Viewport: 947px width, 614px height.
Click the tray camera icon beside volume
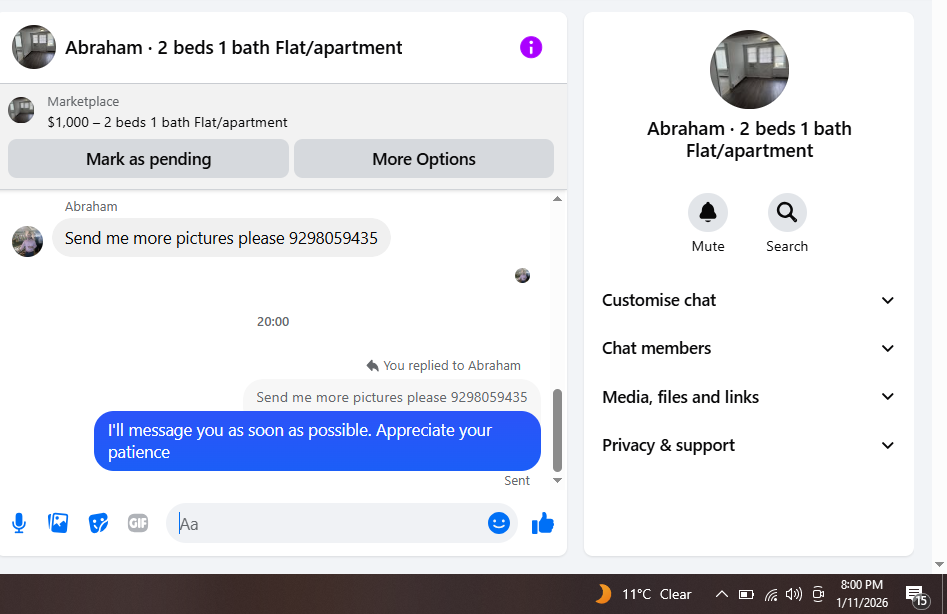(818, 594)
